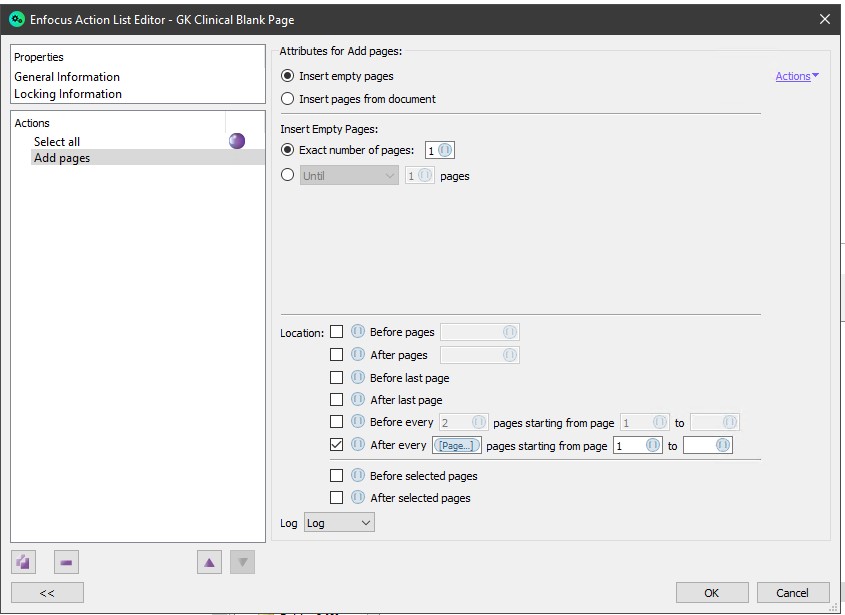The width and height of the screenshot is (845, 615).
Task: Remove the selected action with the minus icon
Action: coord(66,562)
